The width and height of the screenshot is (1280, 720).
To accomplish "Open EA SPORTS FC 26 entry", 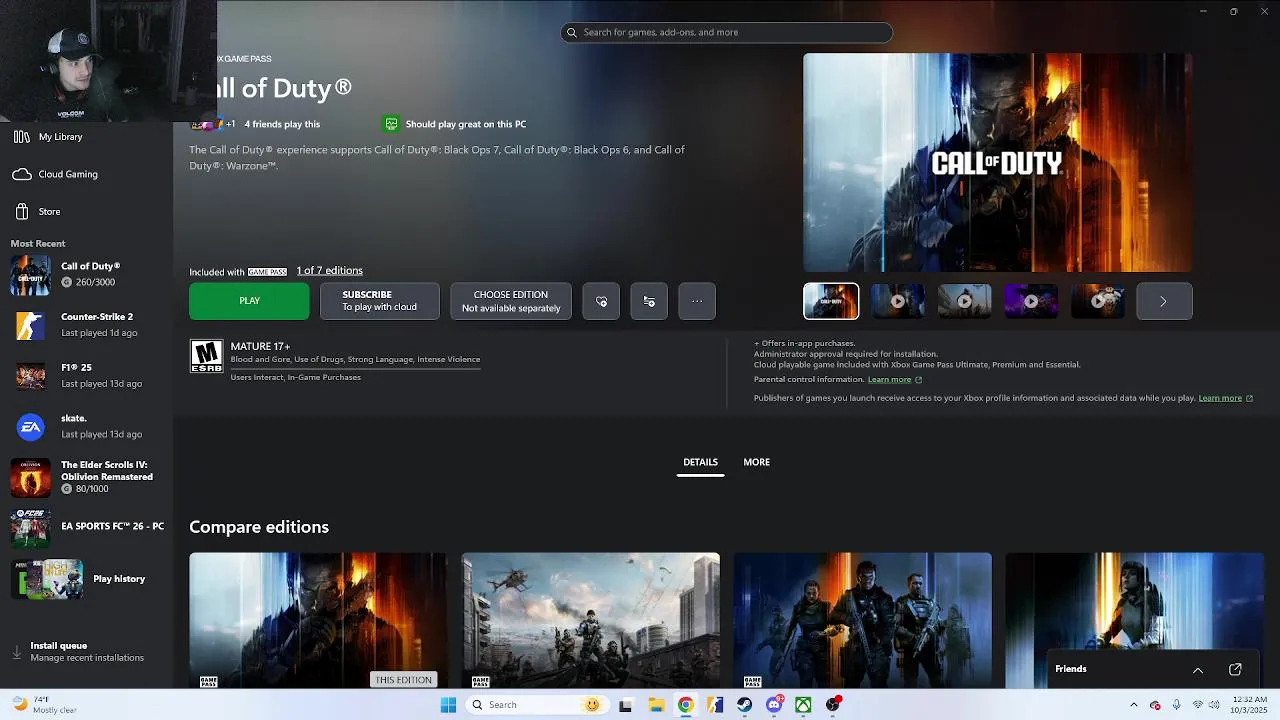I will tap(85, 527).
